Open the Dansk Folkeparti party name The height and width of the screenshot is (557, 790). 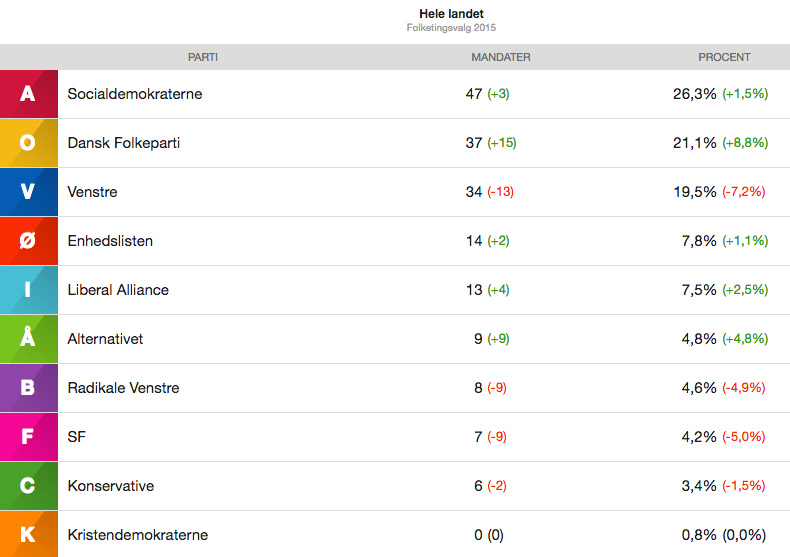click(124, 143)
